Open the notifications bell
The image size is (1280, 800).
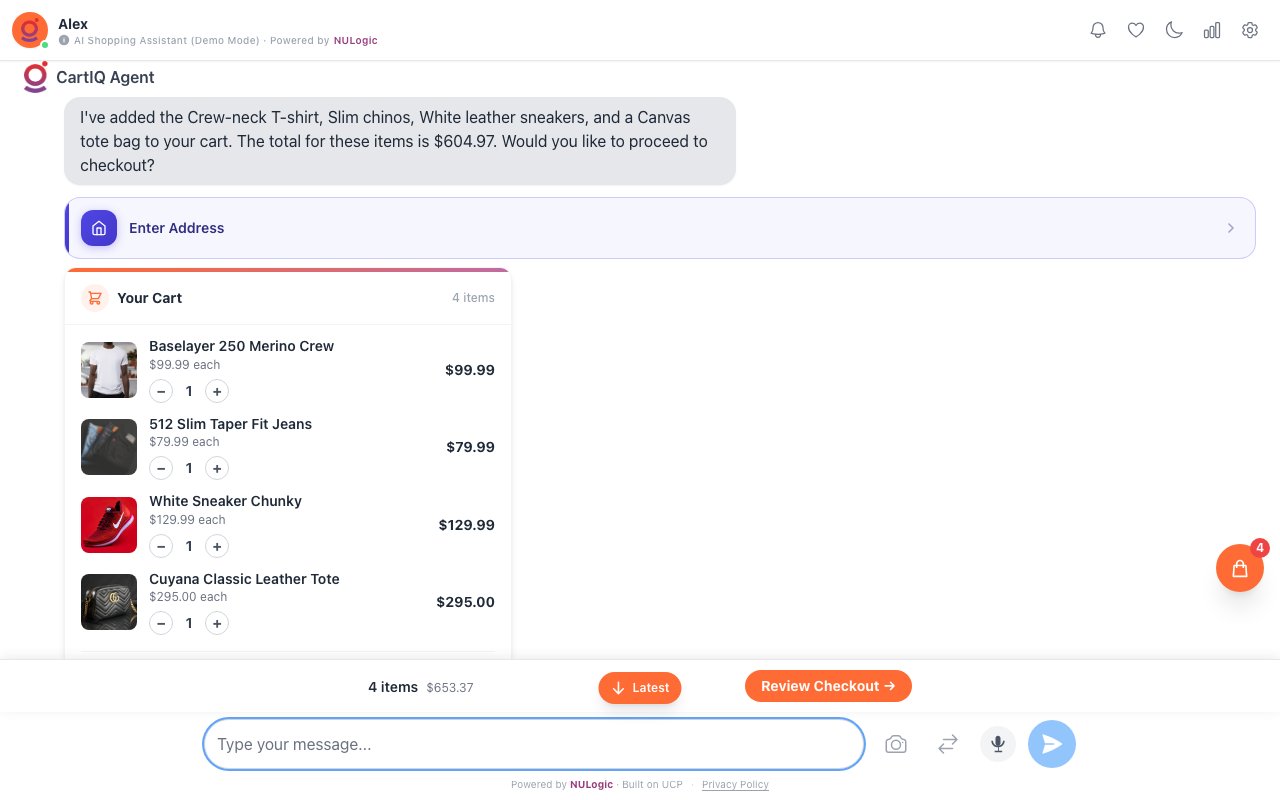coord(1098,30)
